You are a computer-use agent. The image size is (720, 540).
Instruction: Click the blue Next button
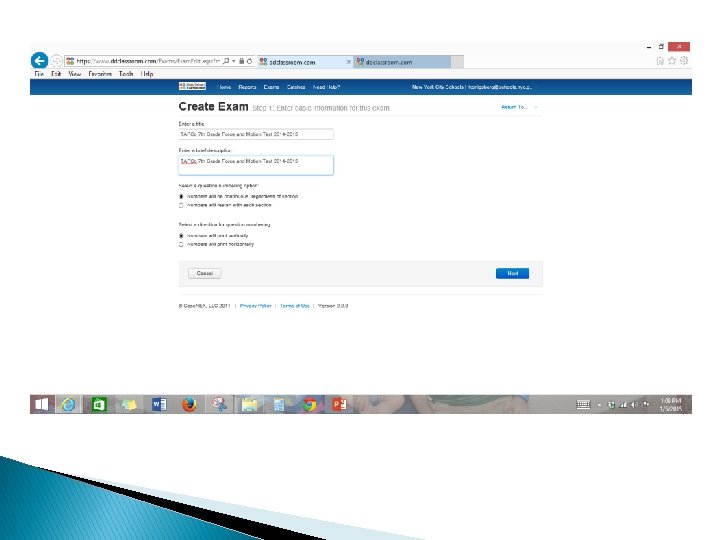coord(512,273)
